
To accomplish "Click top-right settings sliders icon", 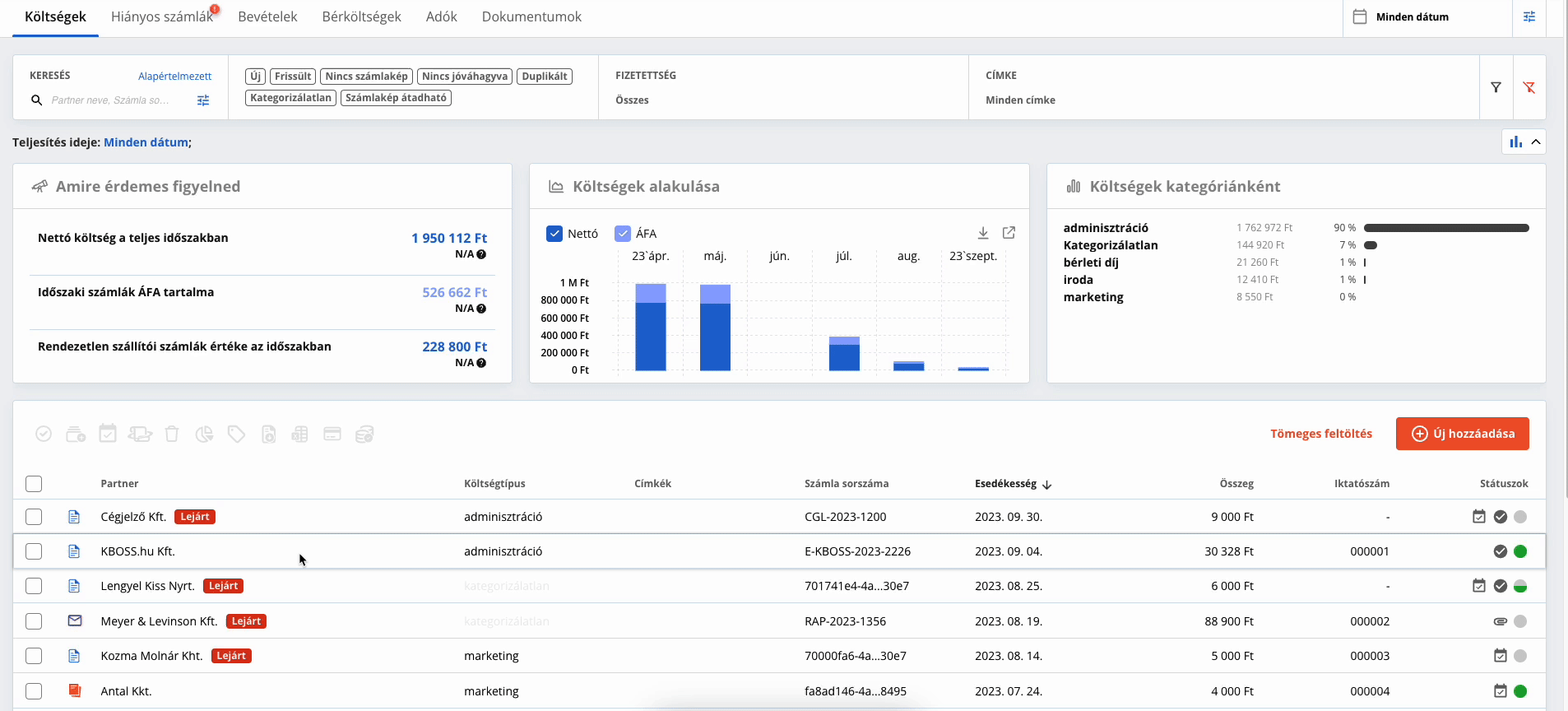I will pyautogui.click(x=1529, y=16).
